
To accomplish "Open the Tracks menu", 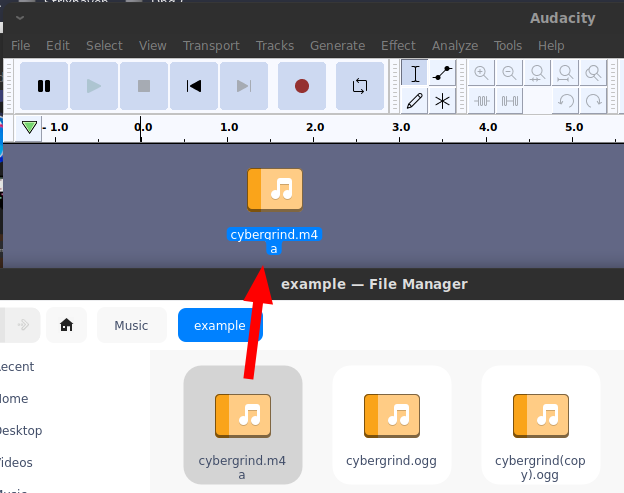I will pyautogui.click(x=275, y=46).
